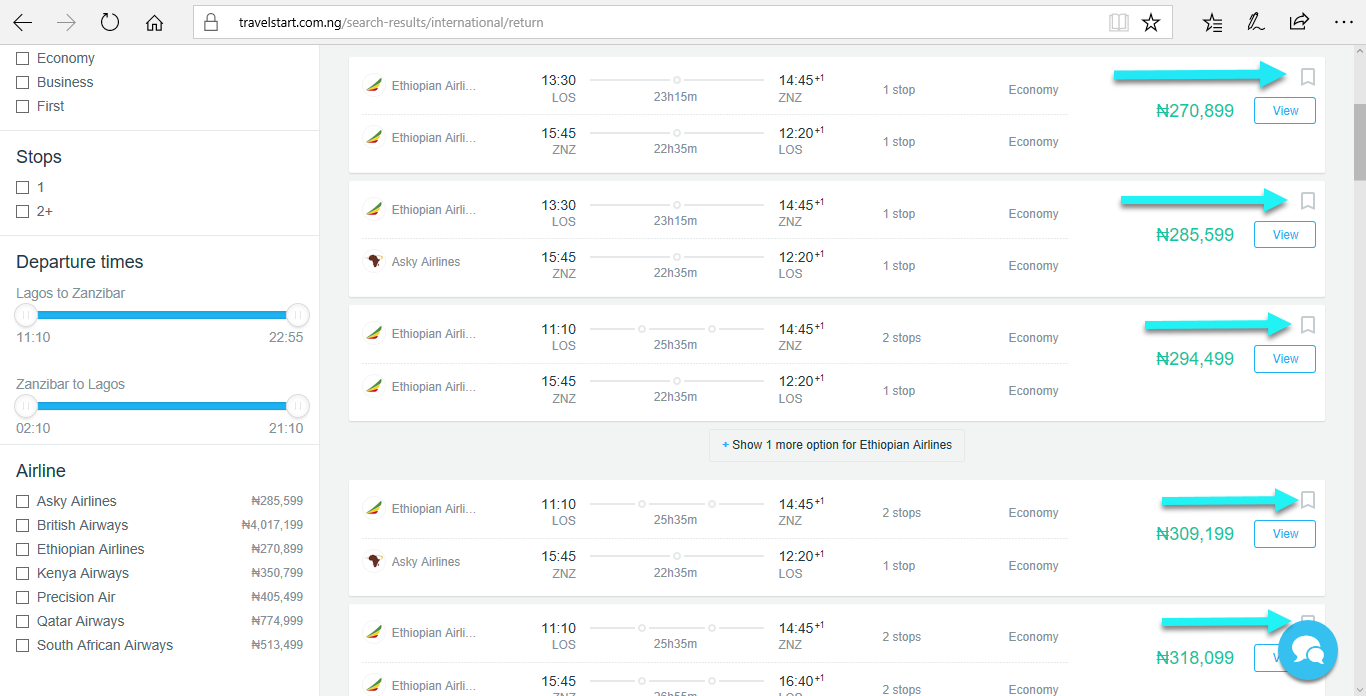Tick the Business cabin checkbox
The height and width of the screenshot is (696, 1366).
[23, 82]
